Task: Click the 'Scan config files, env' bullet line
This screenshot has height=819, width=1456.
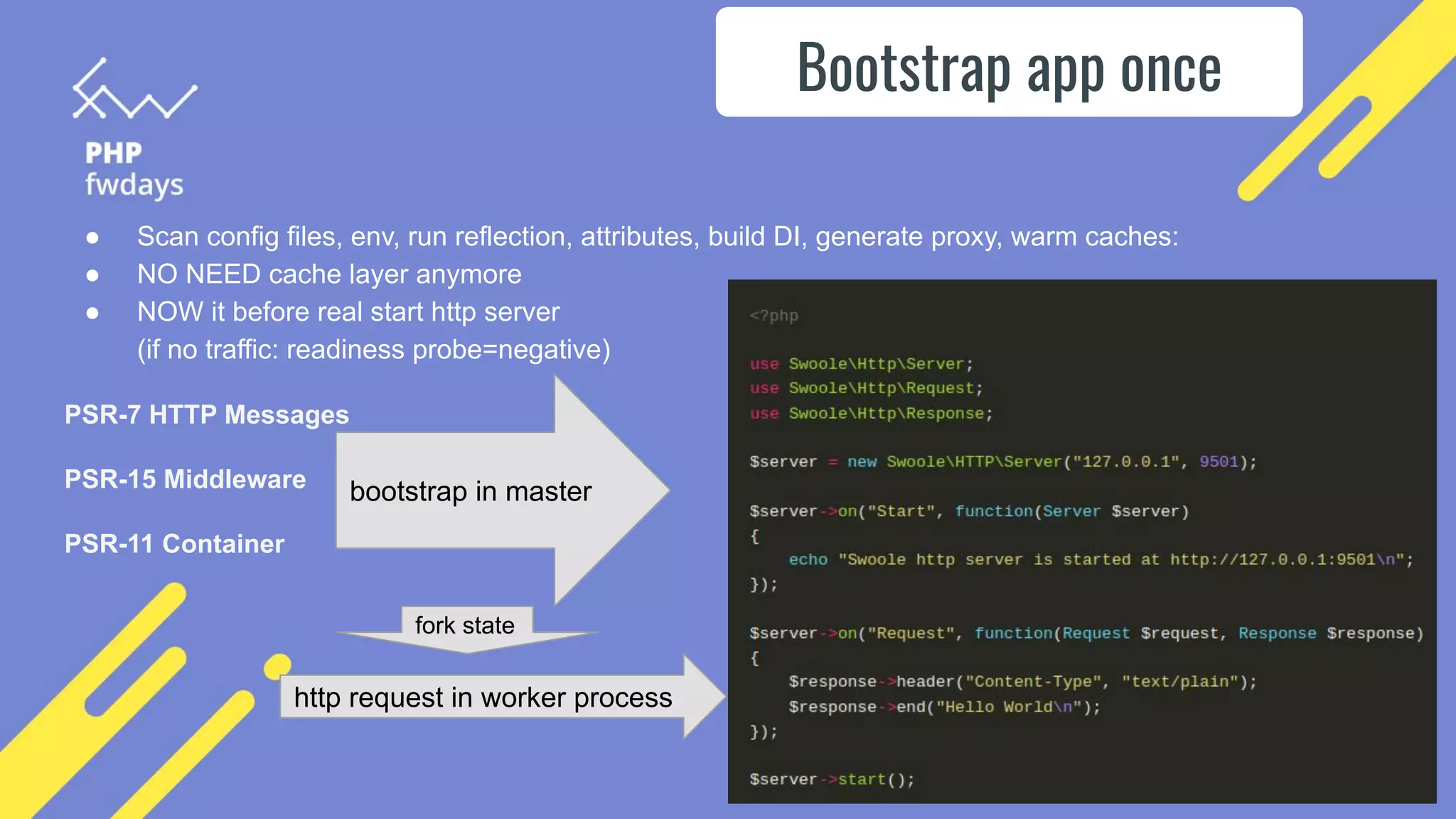Action: [x=658, y=237]
